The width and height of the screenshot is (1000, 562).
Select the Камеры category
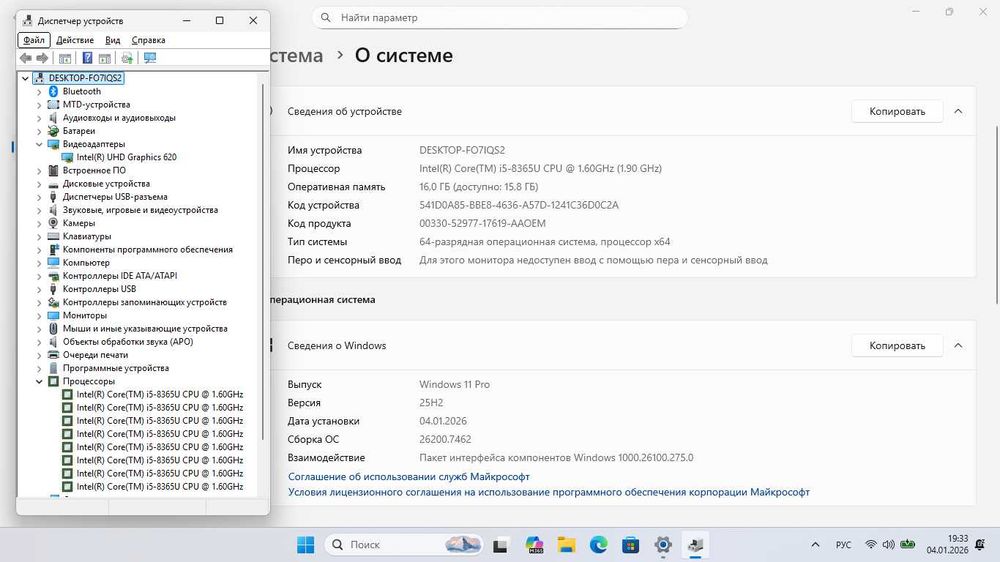click(79, 223)
